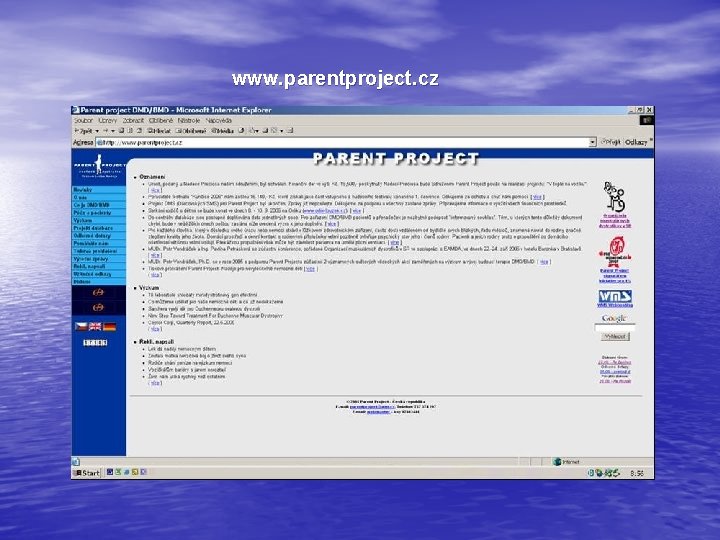Open the Hledat search toolbar button

159,131
